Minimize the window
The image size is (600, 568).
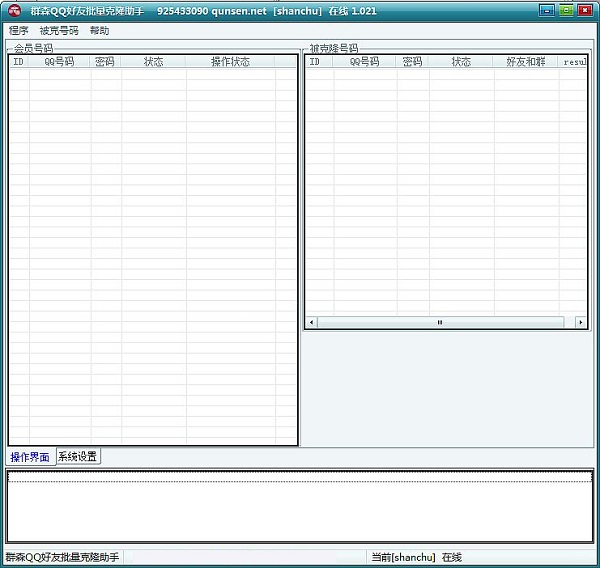click(546, 10)
